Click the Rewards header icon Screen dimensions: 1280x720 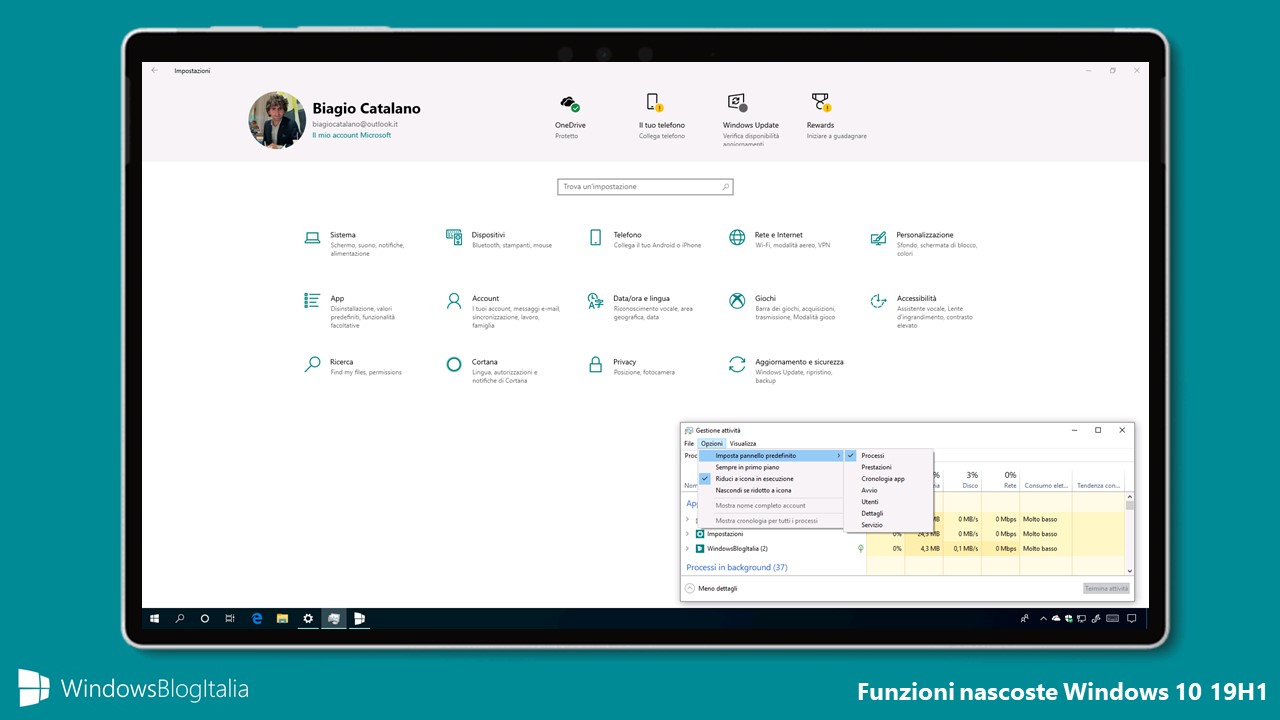click(821, 102)
